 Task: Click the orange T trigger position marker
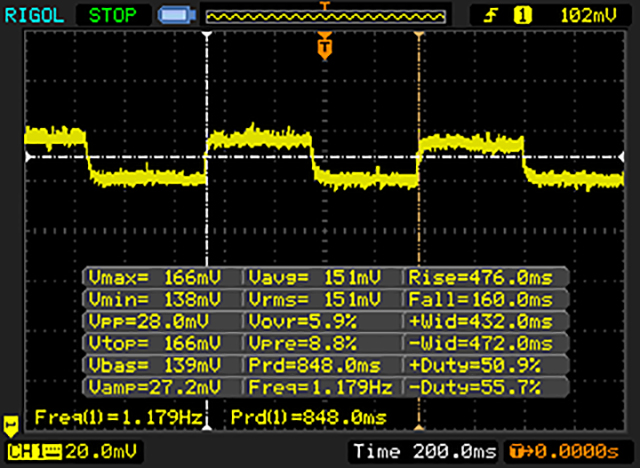click(x=323, y=46)
